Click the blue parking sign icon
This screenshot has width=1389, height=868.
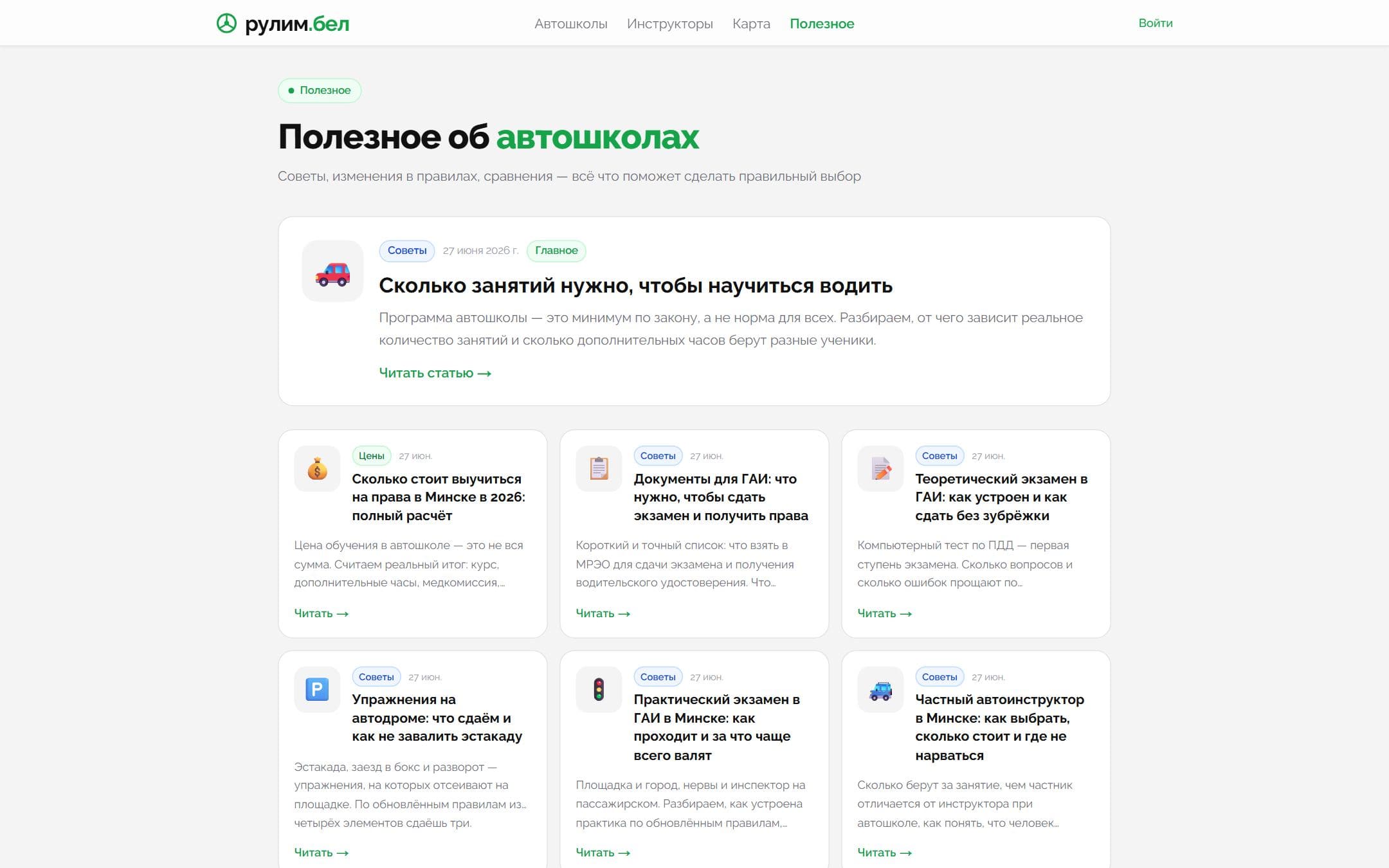tap(317, 690)
